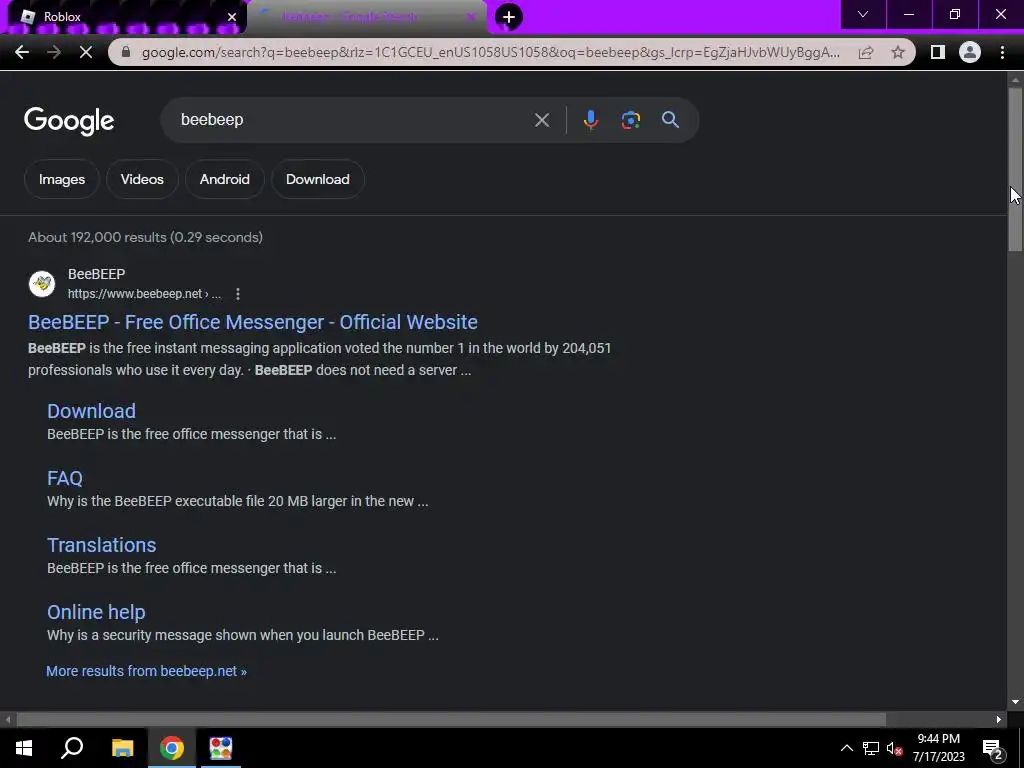Open the Online help sitelink

pyautogui.click(x=96, y=612)
